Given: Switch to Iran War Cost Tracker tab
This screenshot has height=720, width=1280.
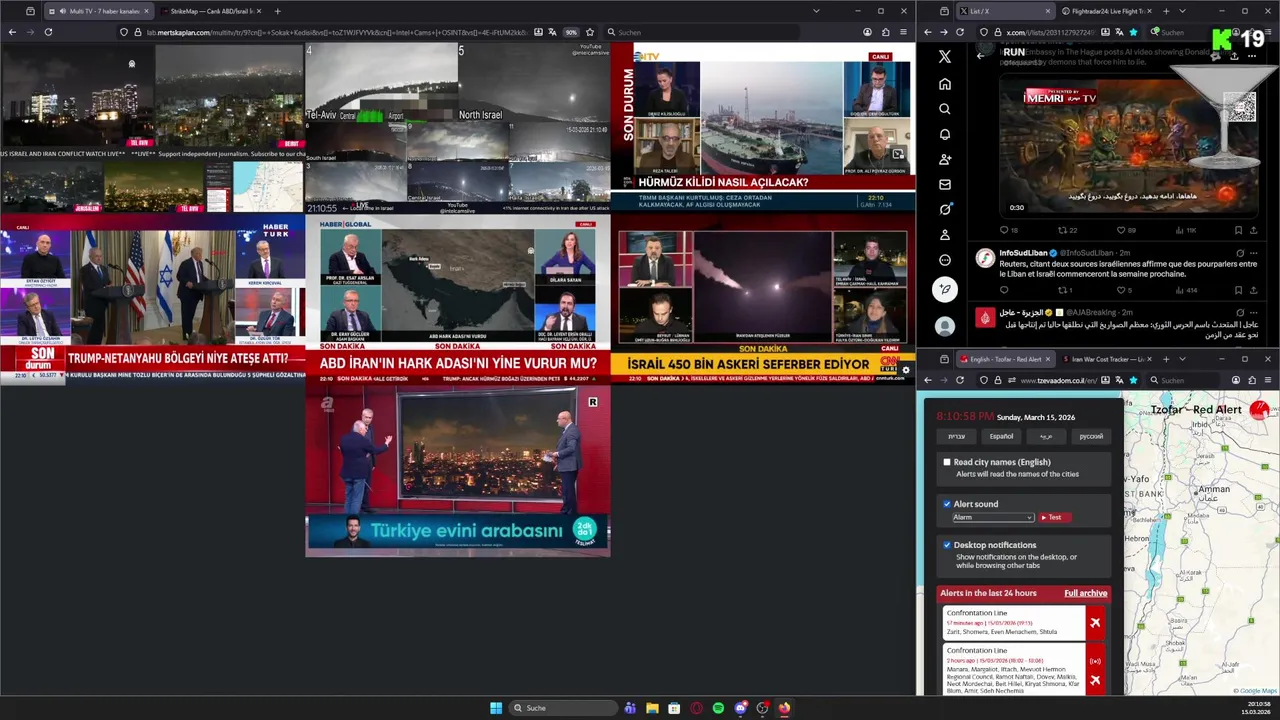Looking at the screenshot, I should click(1106, 359).
